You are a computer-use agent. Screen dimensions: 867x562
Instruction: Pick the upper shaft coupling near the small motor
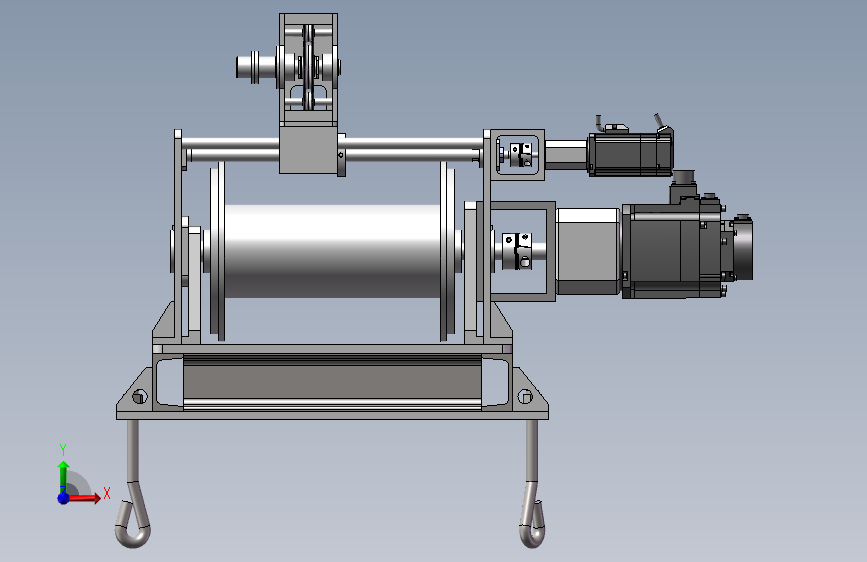point(521,154)
